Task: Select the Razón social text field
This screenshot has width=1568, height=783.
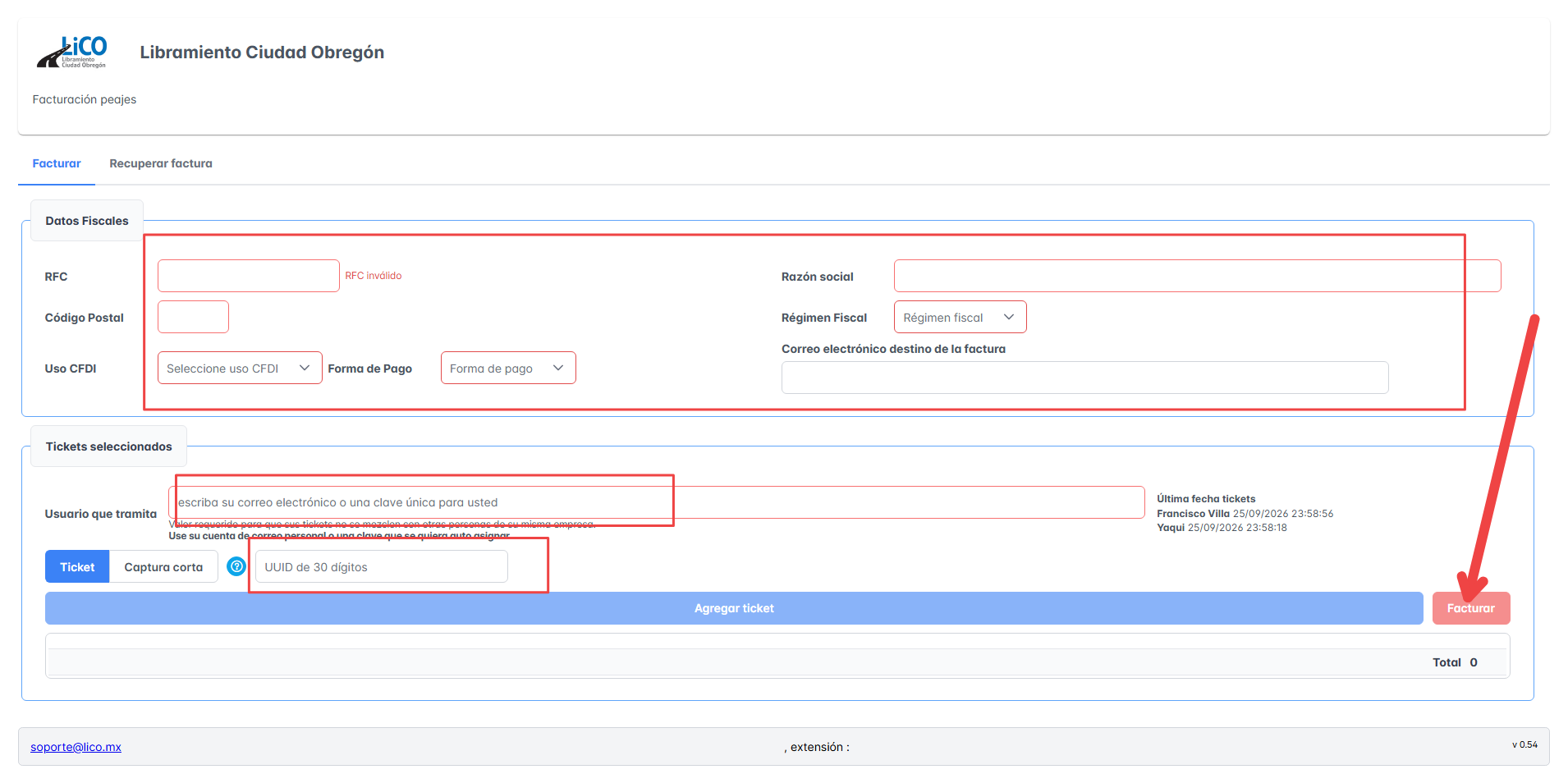Action: pyautogui.click(x=1197, y=276)
